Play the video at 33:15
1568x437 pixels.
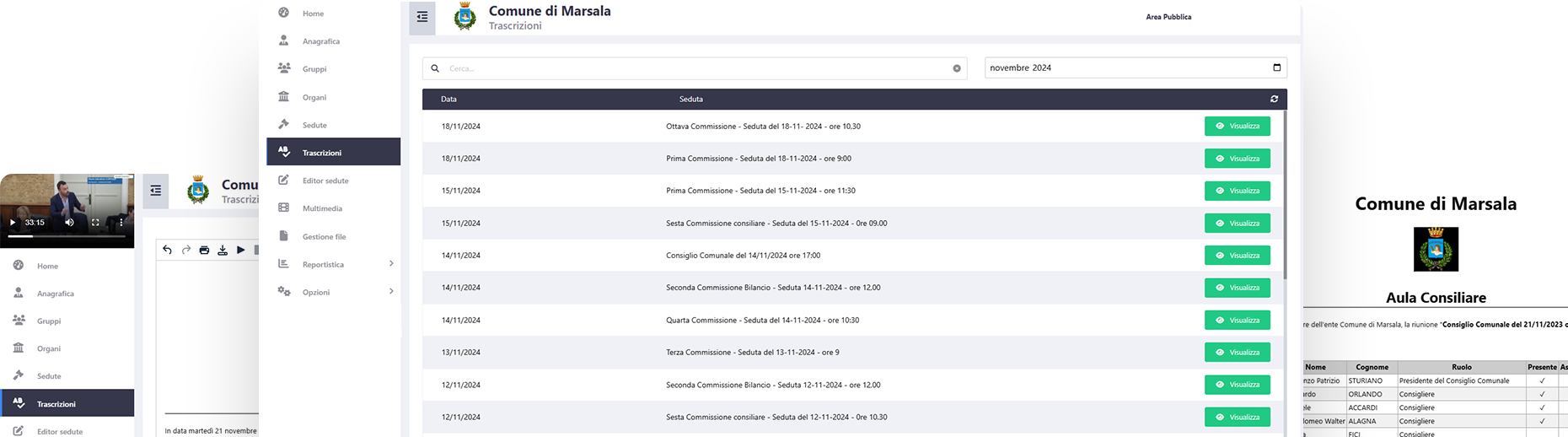click(x=13, y=223)
